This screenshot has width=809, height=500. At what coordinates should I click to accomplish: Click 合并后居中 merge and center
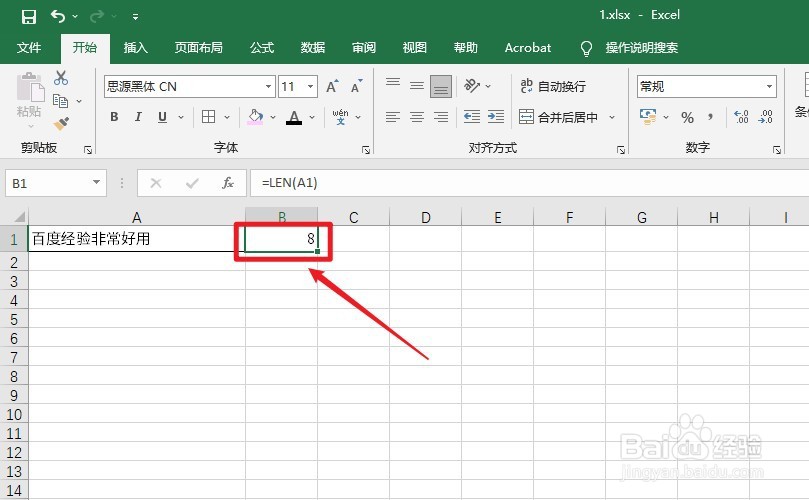(x=558, y=117)
